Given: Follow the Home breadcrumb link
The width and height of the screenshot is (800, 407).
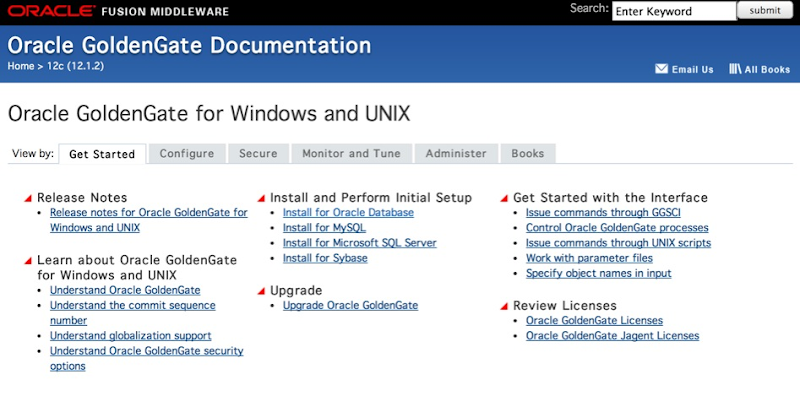Looking at the screenshot, I should click(x=20, y=66).
